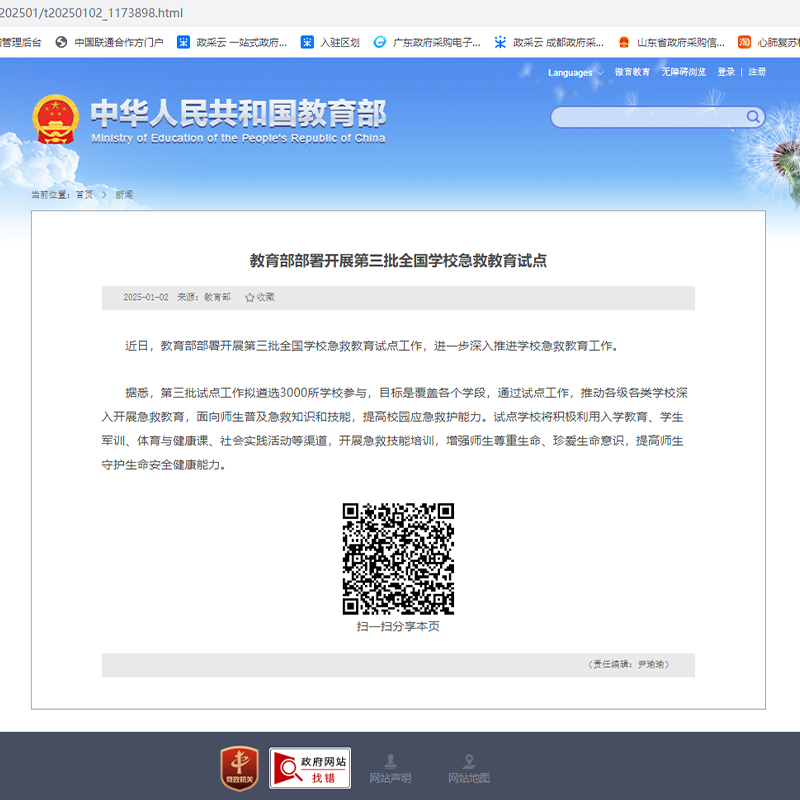Click the Ministry of Education national emblem logo
Image resolution: width=800 pixels, height=800 pixels.
56,120
